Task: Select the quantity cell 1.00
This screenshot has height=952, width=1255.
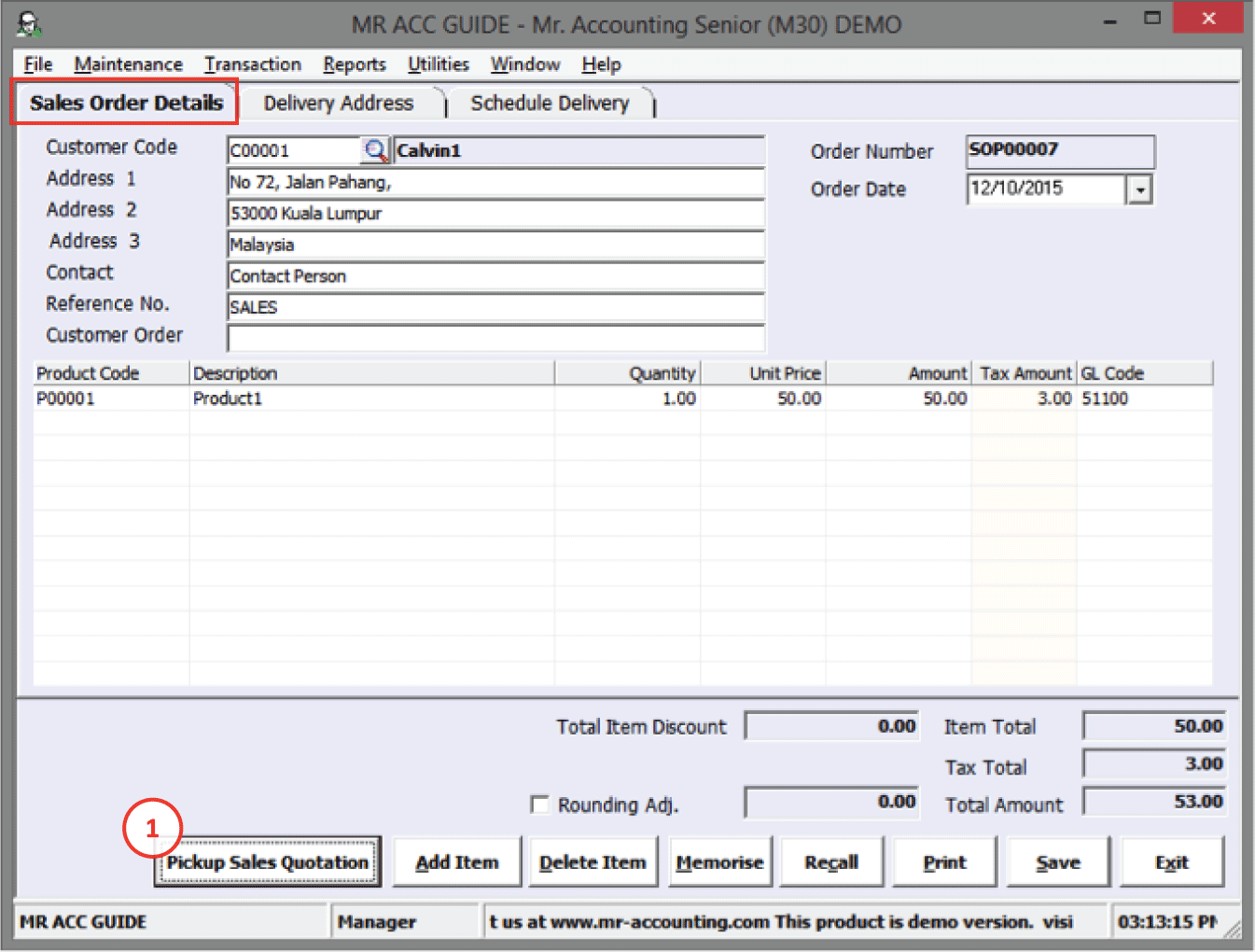Action: [x=628, y=399]
